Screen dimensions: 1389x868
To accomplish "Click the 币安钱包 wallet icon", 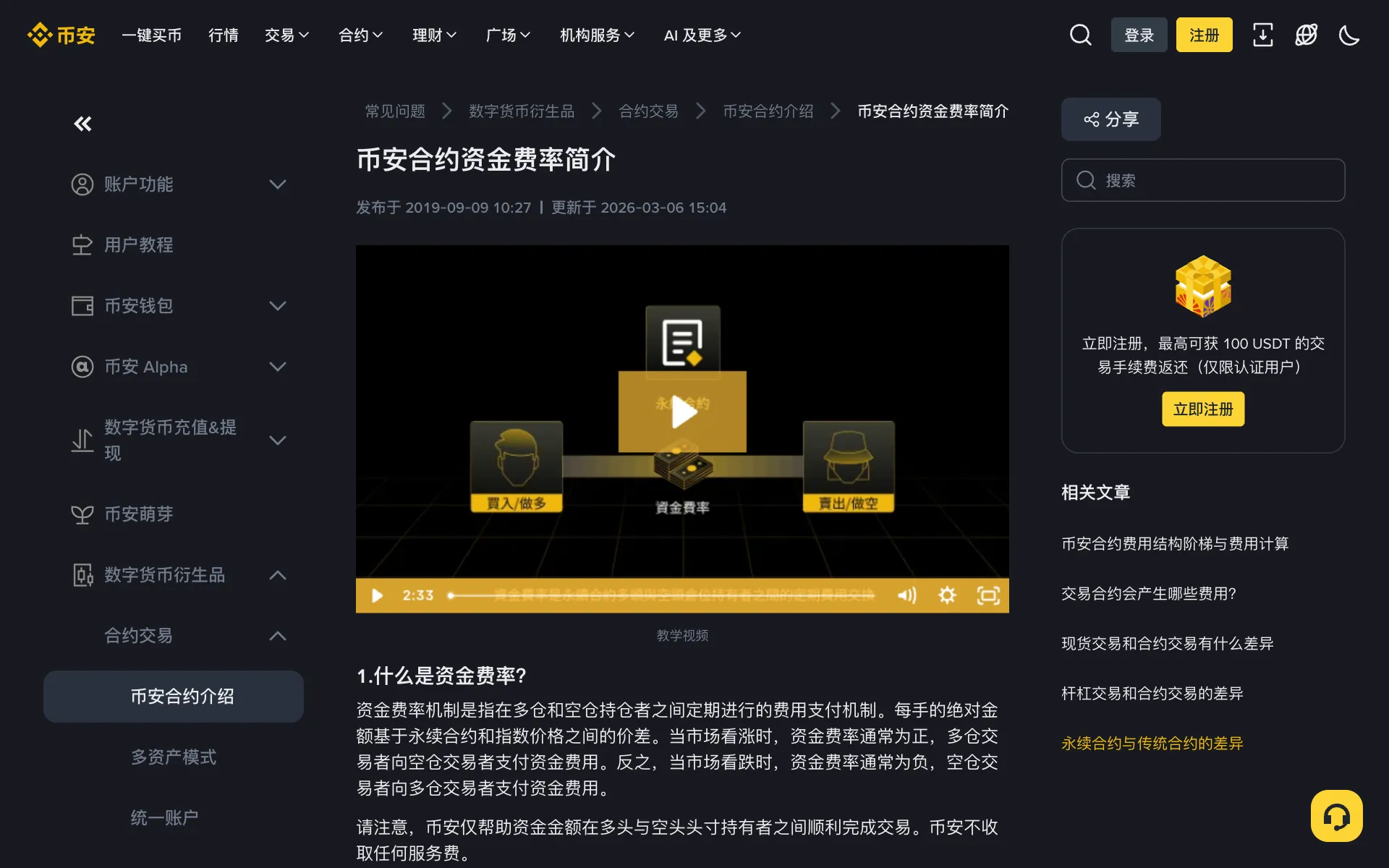I will click(82, 306).
